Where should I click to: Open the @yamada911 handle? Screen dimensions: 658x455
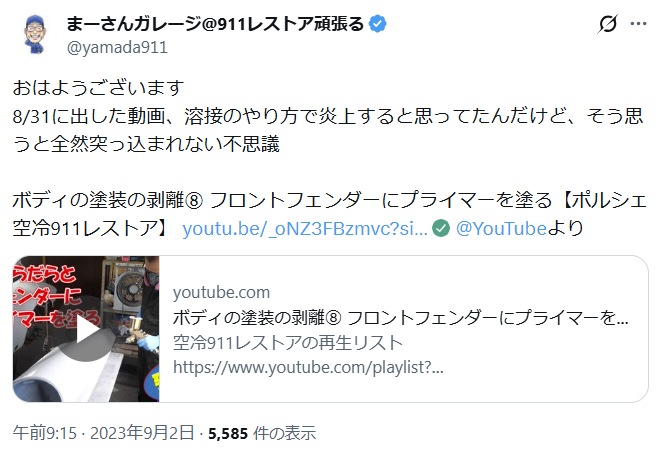118,47
